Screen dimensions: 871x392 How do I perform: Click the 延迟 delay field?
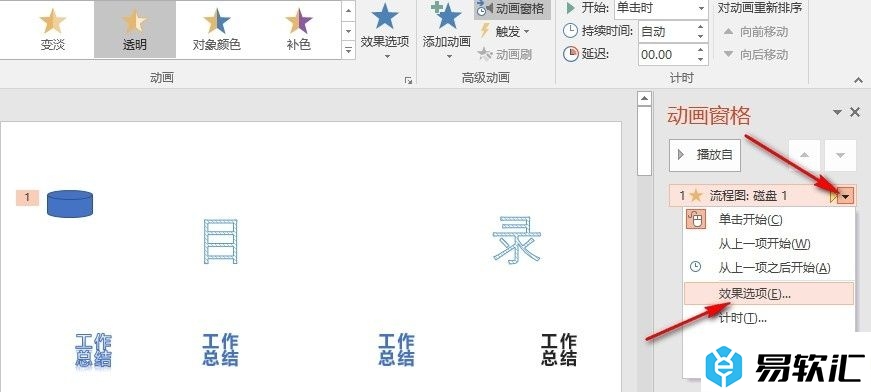[667, 54]
